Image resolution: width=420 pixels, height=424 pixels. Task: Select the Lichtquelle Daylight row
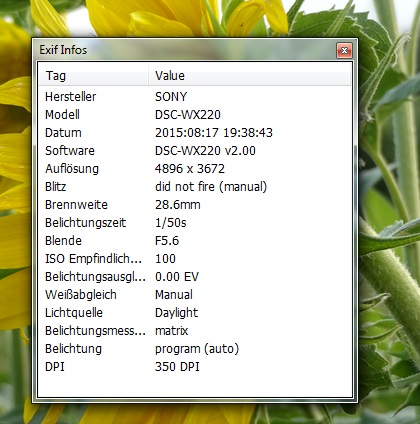pyautogui.click(x=195, y=313)
